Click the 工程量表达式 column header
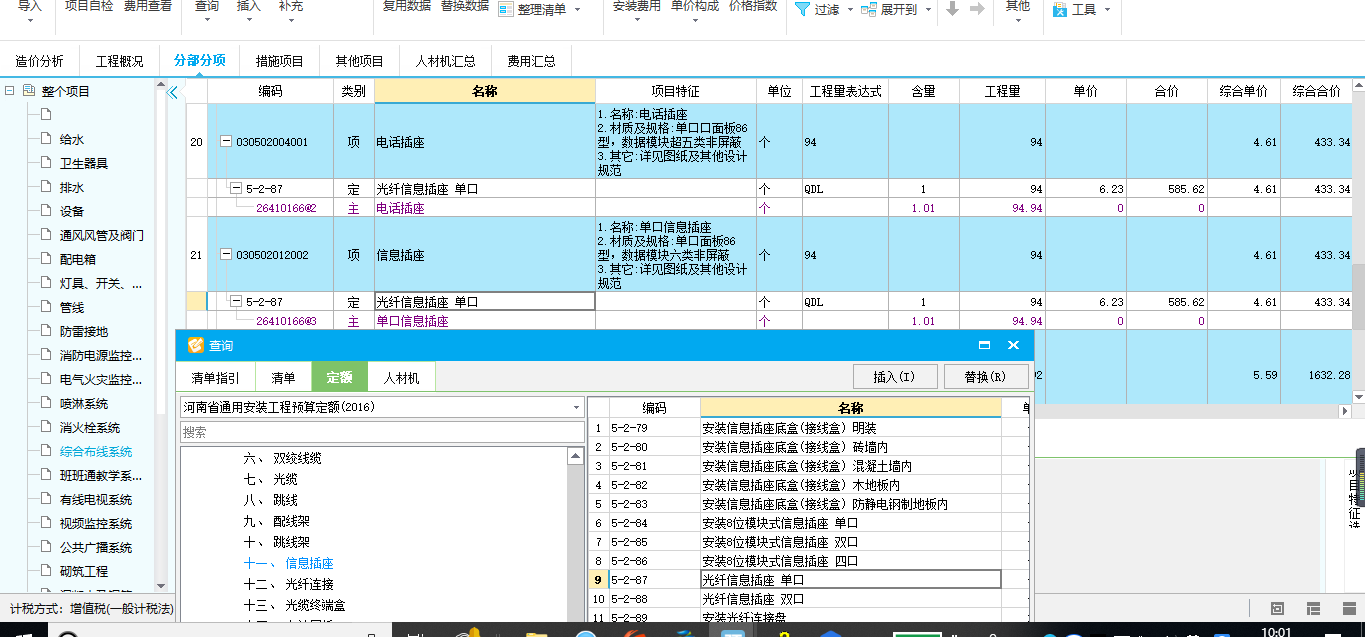The height and width of the screenshot is (637, 1365). (x=845, y=91)
